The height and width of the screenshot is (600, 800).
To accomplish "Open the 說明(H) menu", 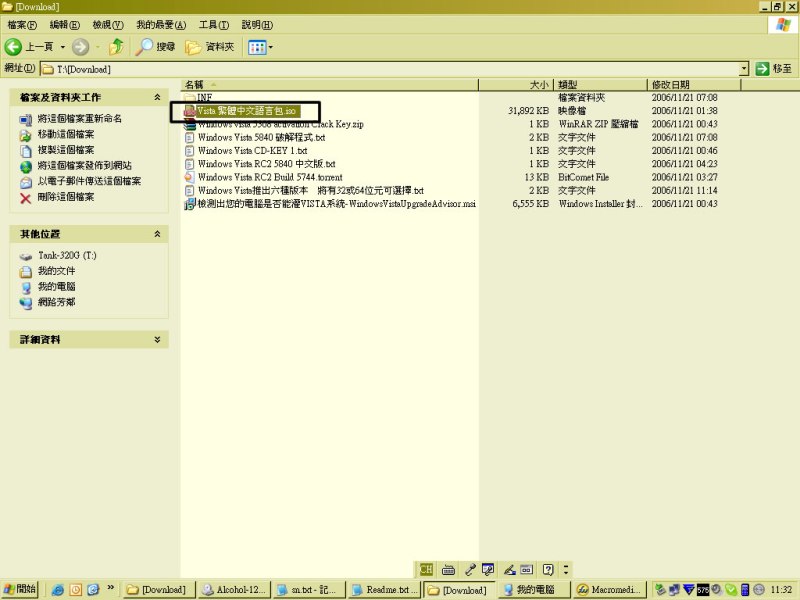I will [x=257, y=24].
